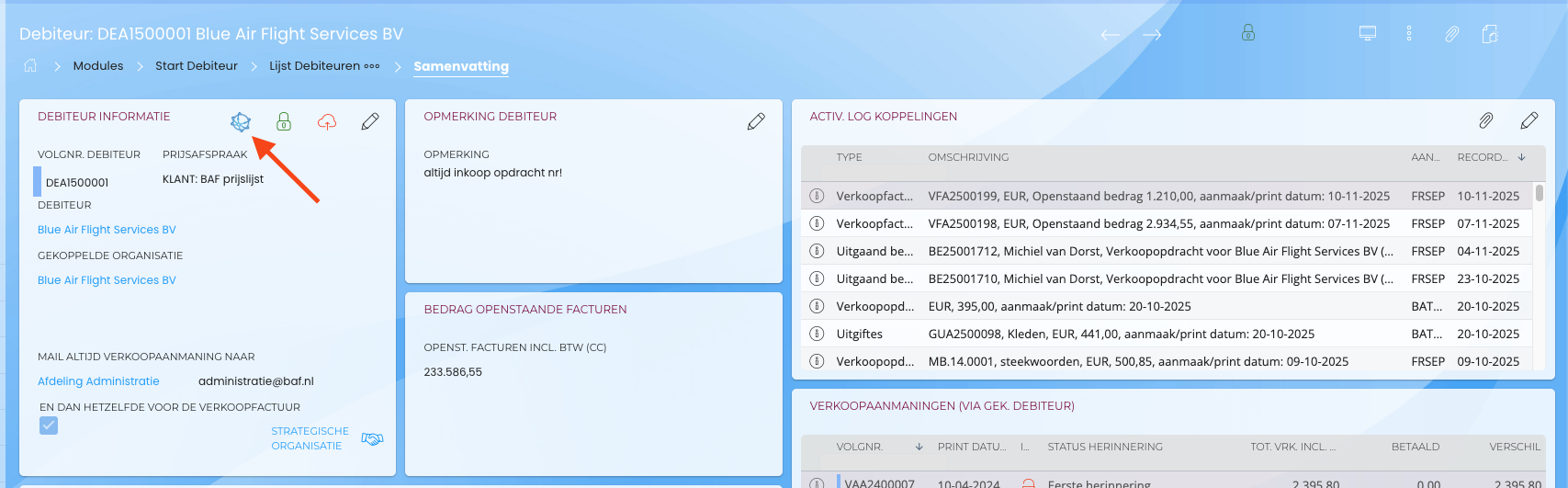The height and width of the screenshot is (488, 1568).
Task: Open Blue Air Flight Services BV debiteur link
Action: [107, 230]
